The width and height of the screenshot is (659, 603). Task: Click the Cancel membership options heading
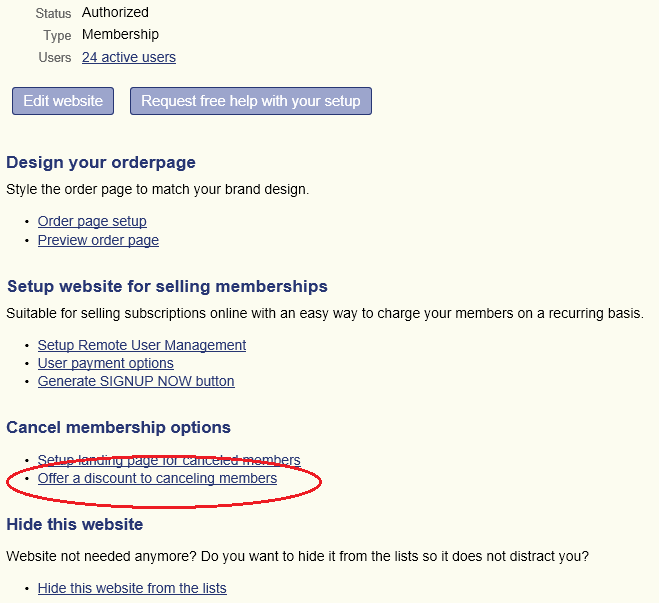pyautogui.click(x=119, y=428)
